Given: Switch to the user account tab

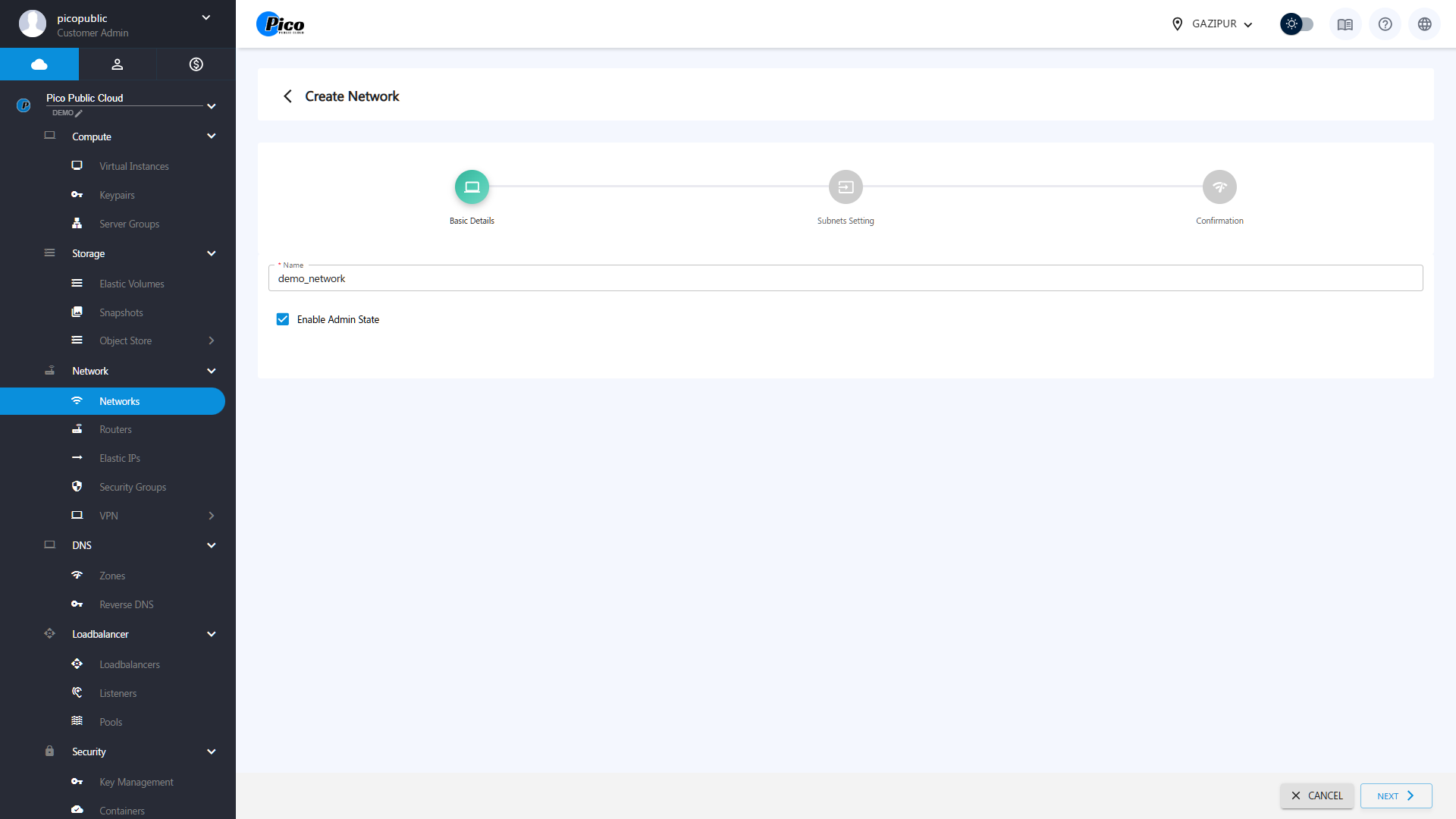Looking at the screenshot, I should (118, 64).
